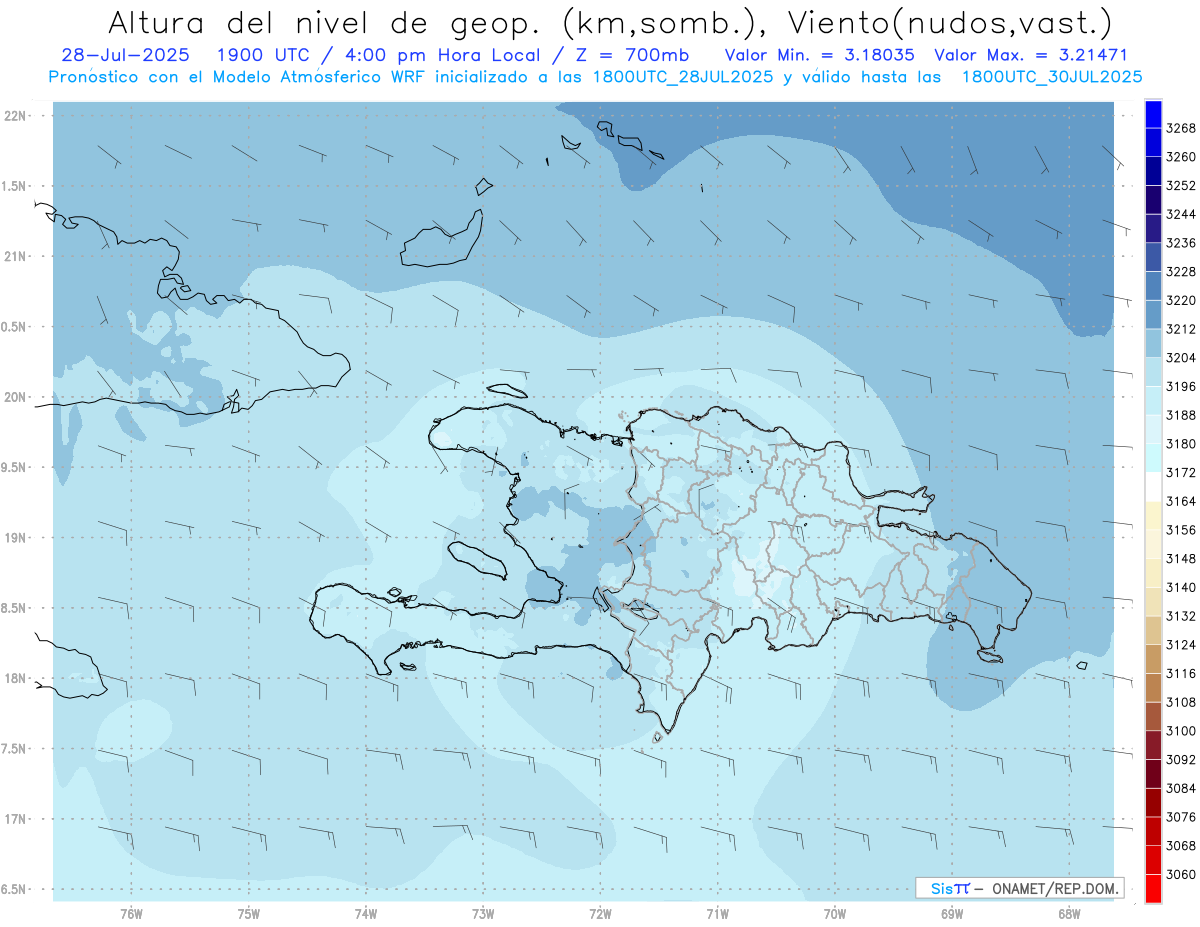
Task: Click the initialization time '1800UTC_28JUL2025'
Action: [684, 77]
